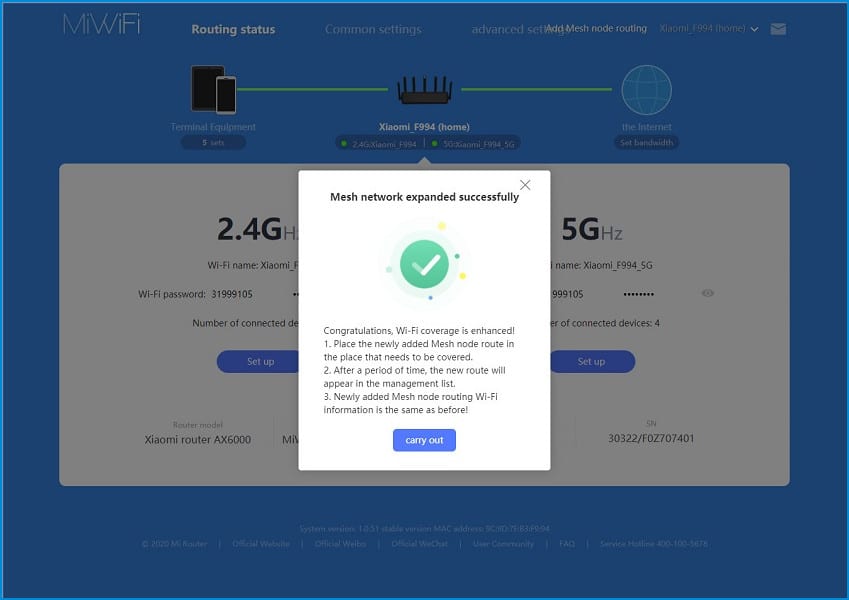Click the Internet globe icon

646,90
